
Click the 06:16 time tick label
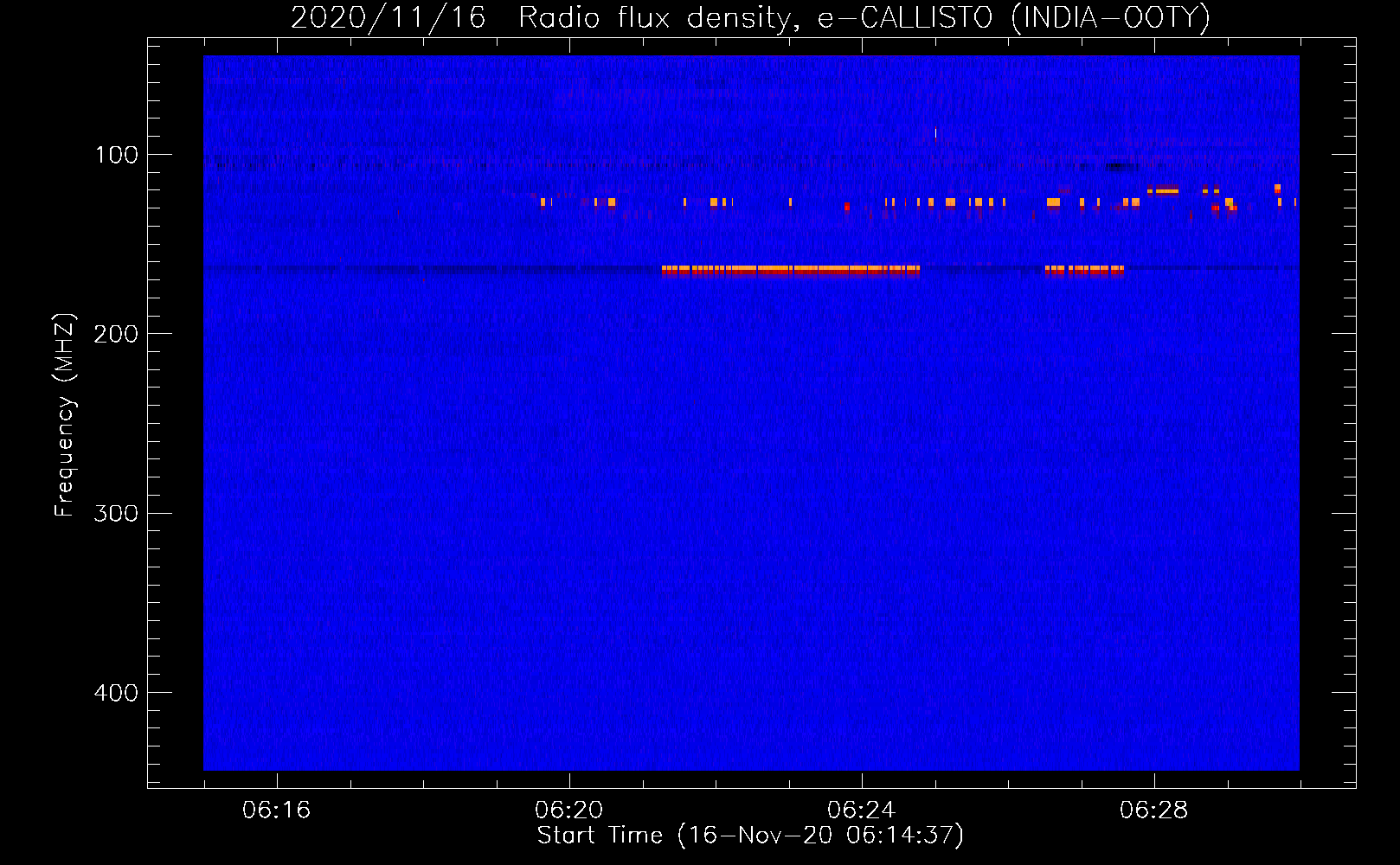click(276, 810)
